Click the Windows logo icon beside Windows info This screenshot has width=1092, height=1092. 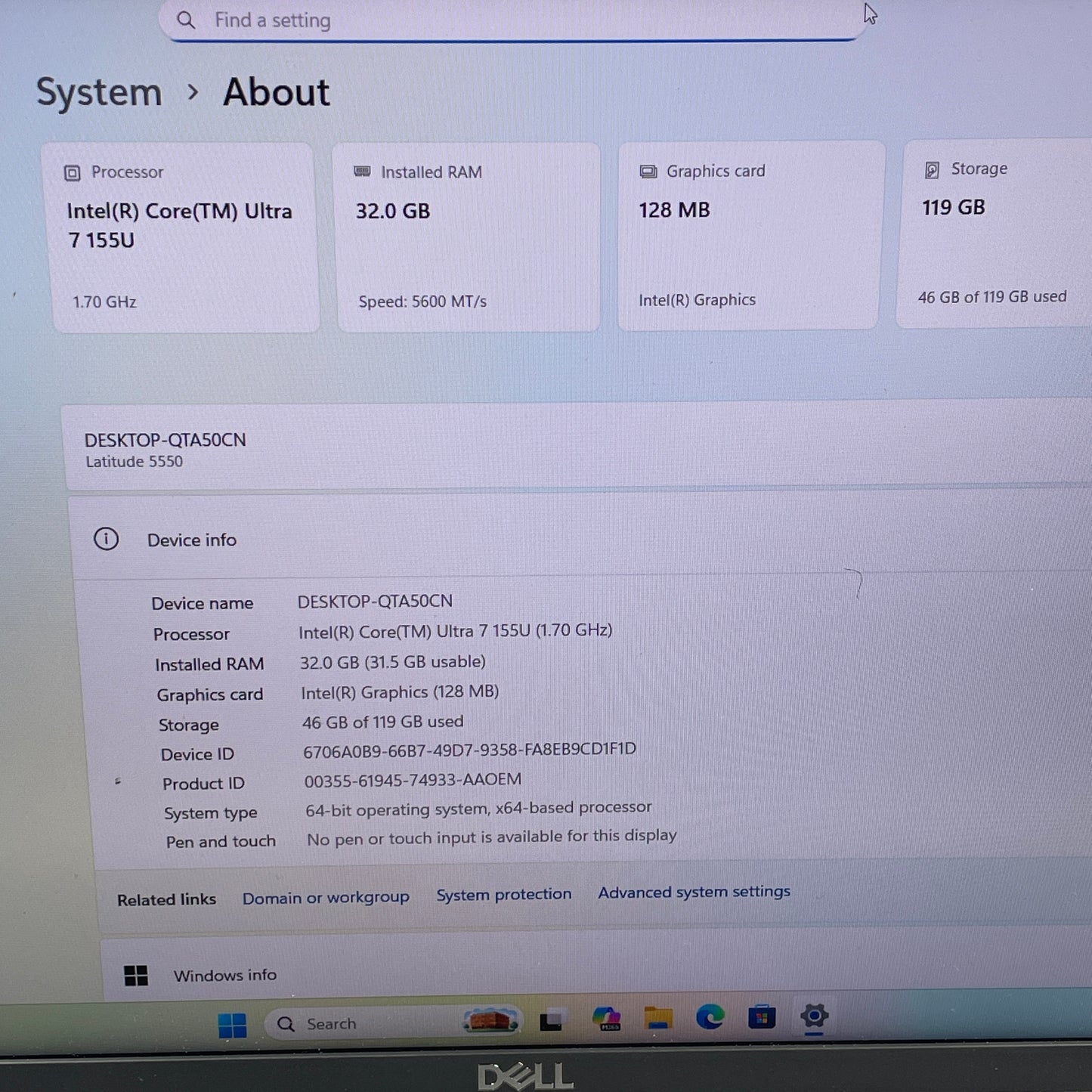[136, 976]
